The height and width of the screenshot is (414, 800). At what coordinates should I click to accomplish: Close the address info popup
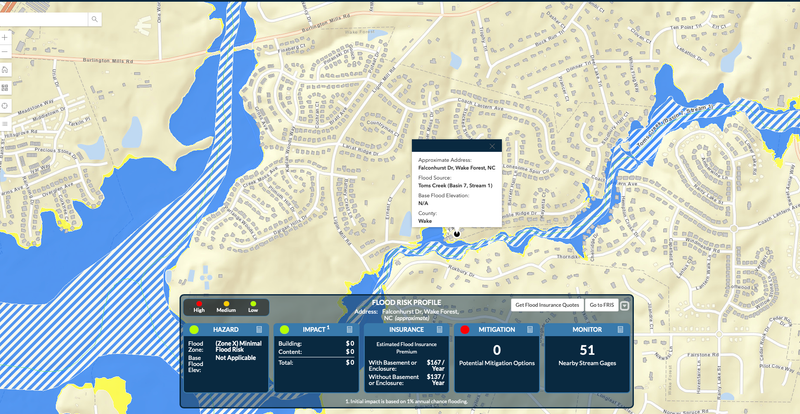coord(492,146)
